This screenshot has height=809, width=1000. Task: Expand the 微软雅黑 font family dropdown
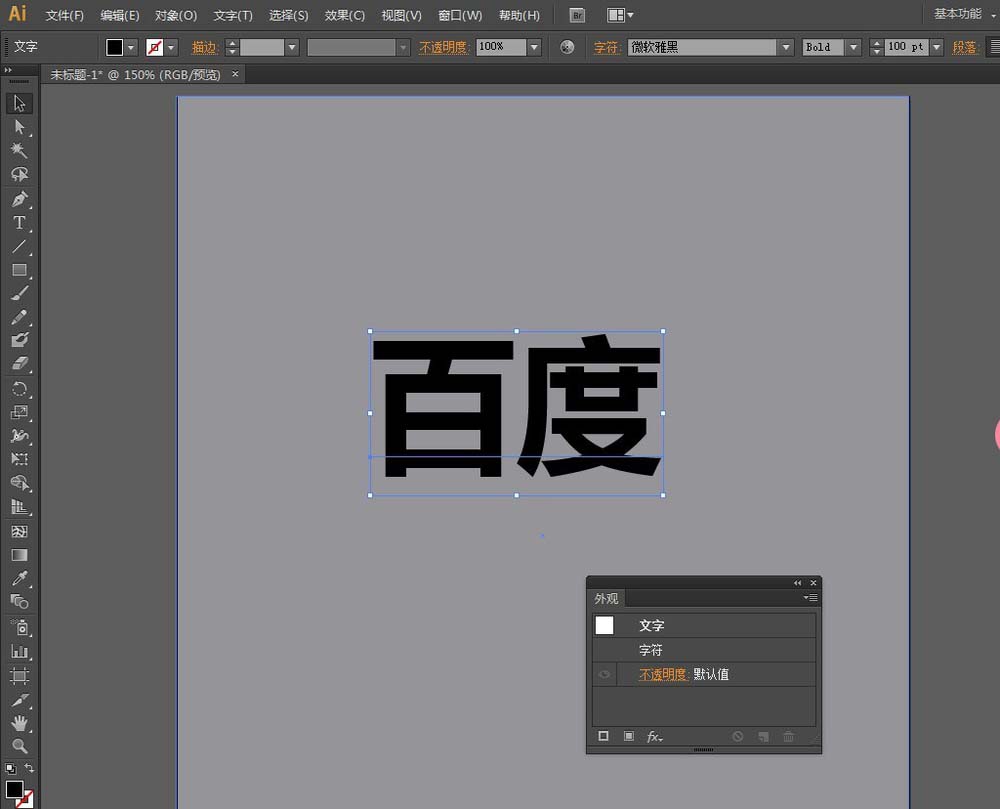tap(786, 47)
